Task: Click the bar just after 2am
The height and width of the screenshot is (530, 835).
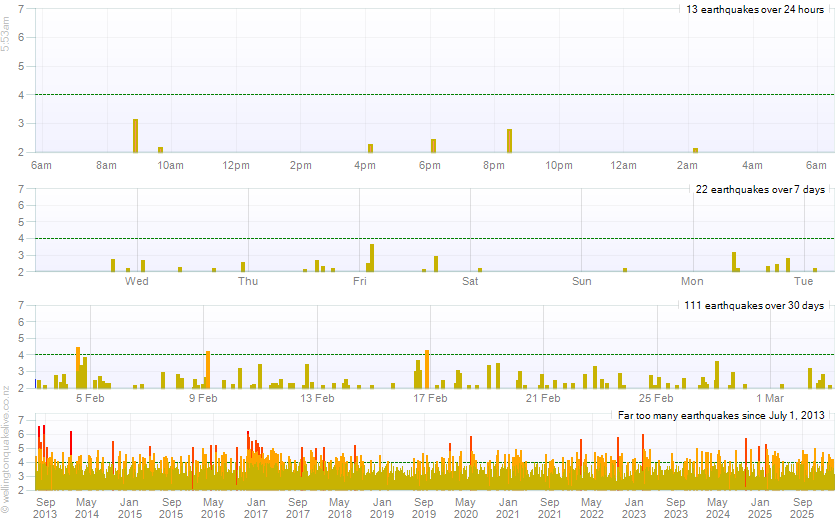Action: tap(695, 150)
